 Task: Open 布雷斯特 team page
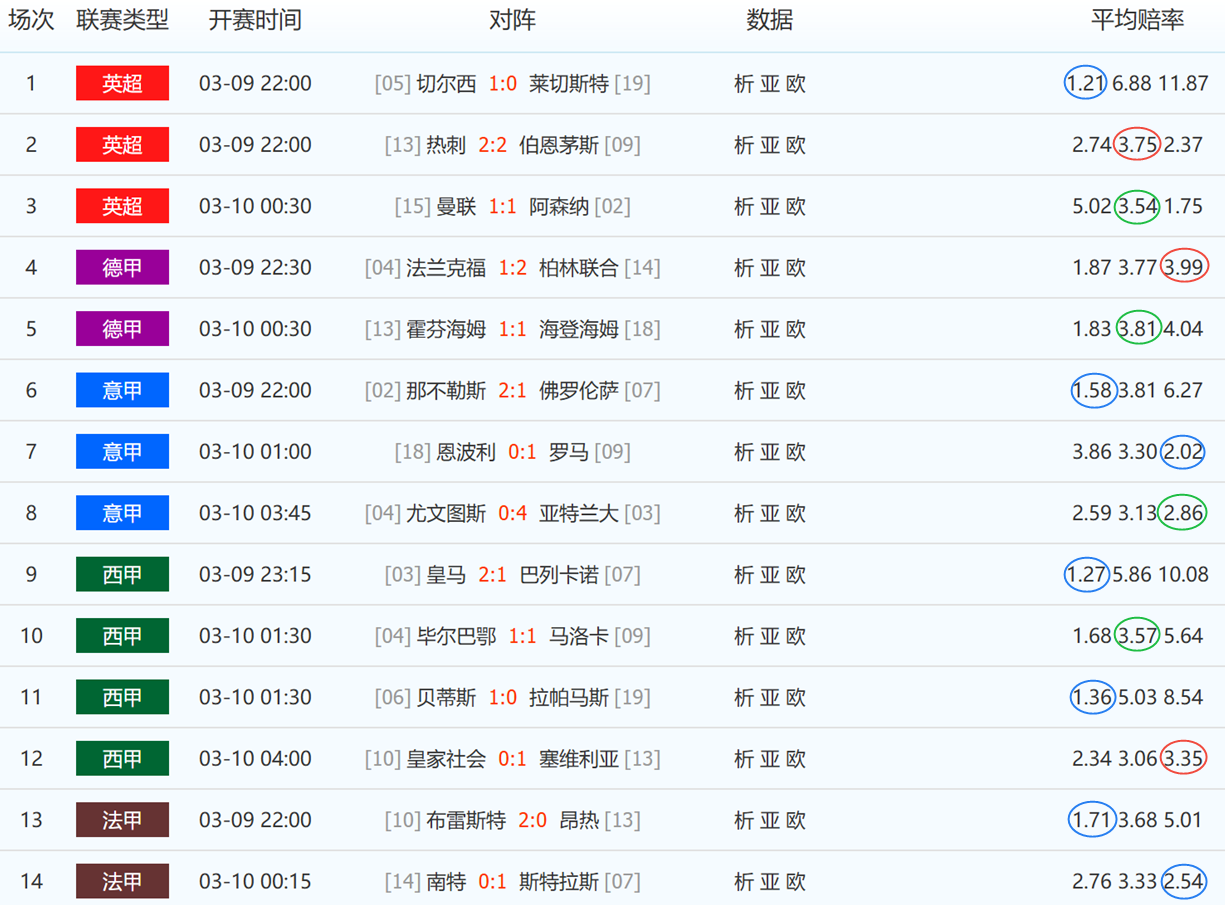point(466,820)
